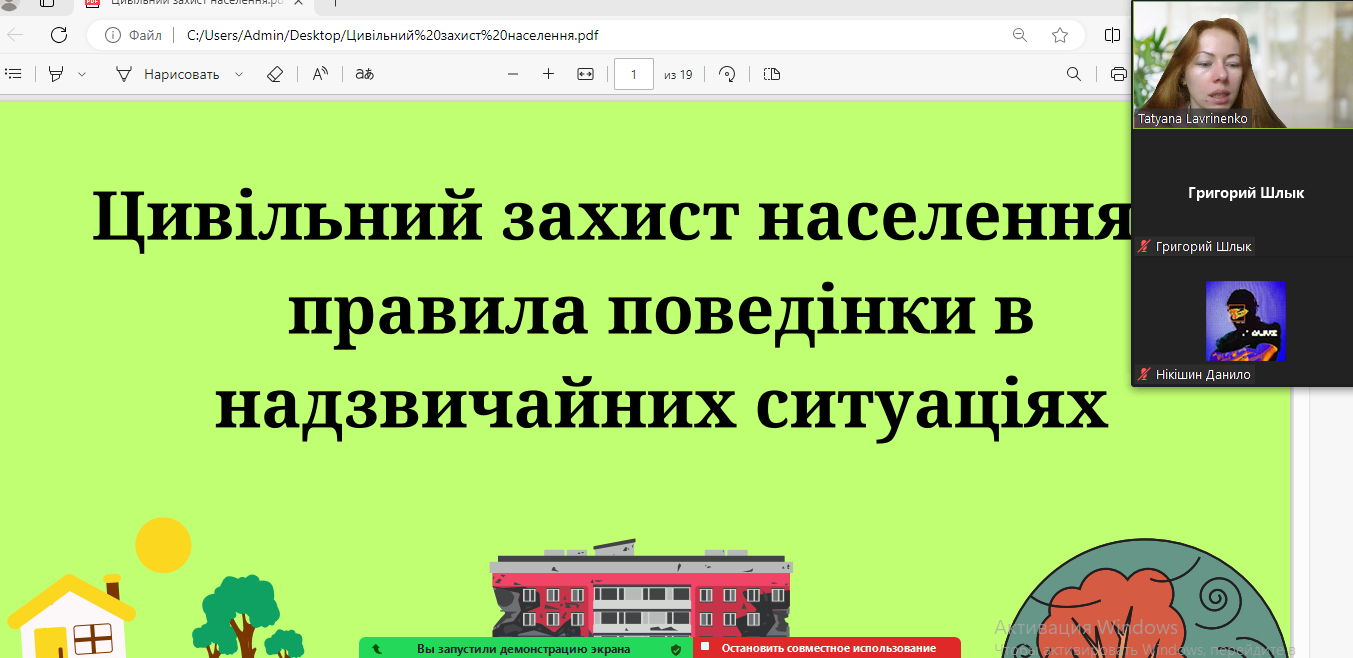Viewport: 1353px width, 658px height.
Task: Click Остановить совместное использование button
Action: (x=828, y=648)
